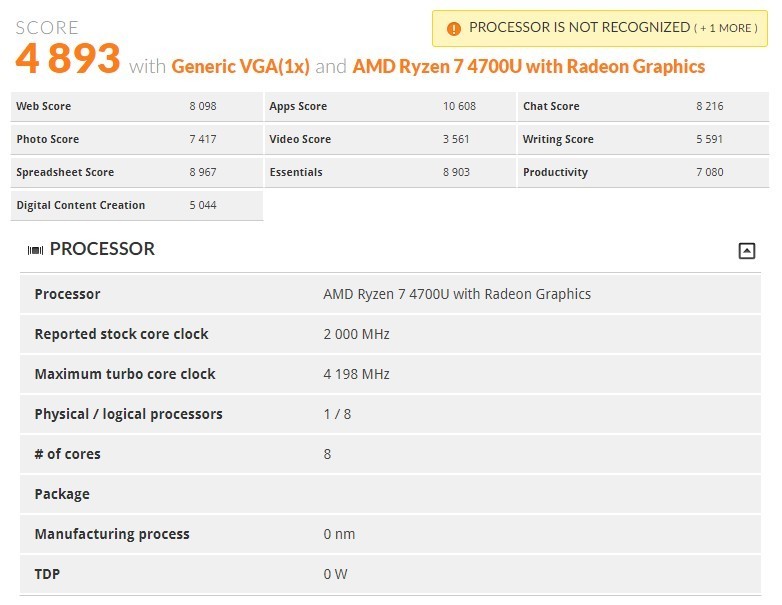Viewport: 782px width, 605px height.
Task: Open the Generic VGA(1x) link
Action: [x=240, y=66]
